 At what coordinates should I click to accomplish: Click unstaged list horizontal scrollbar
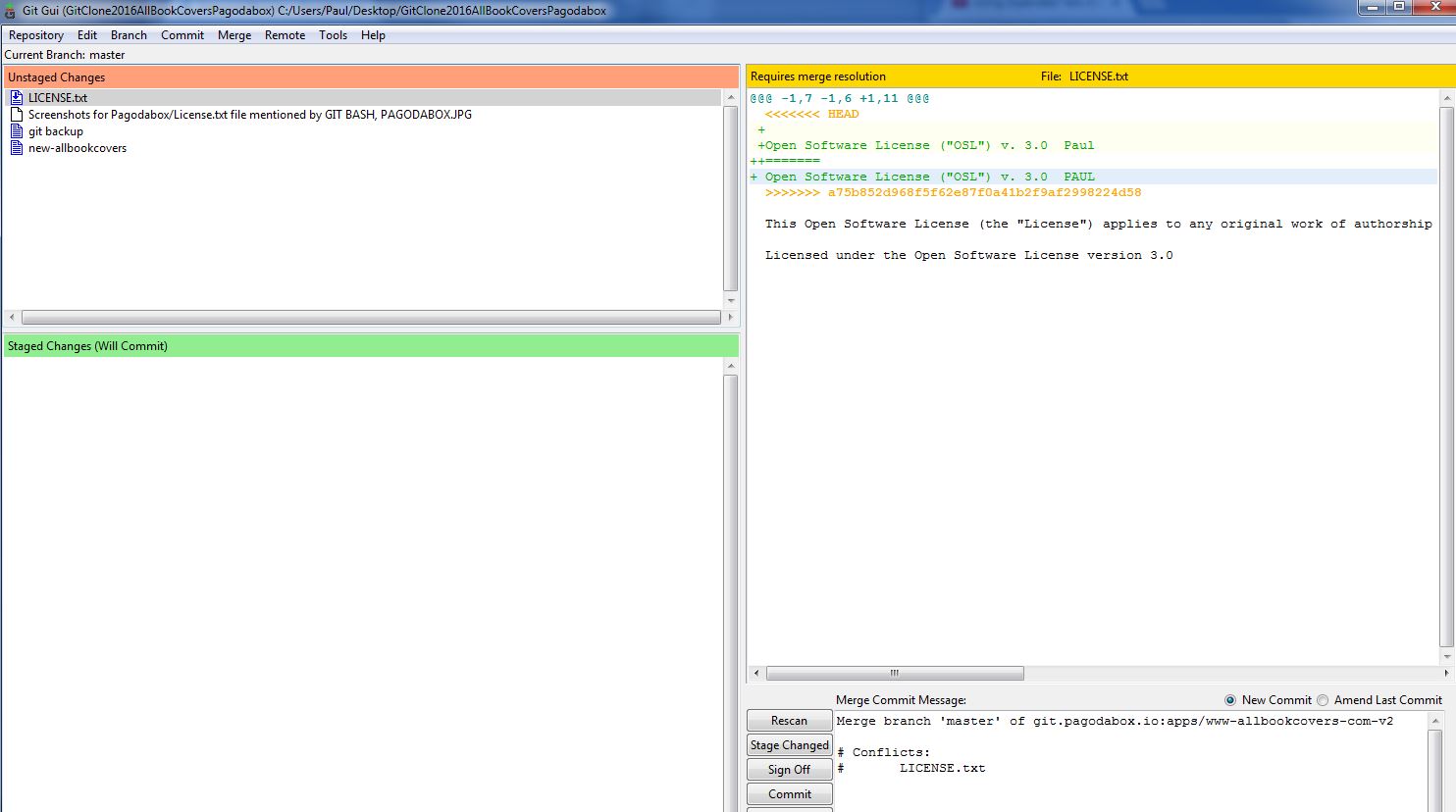pyautogui.click(x=371, y=318)
